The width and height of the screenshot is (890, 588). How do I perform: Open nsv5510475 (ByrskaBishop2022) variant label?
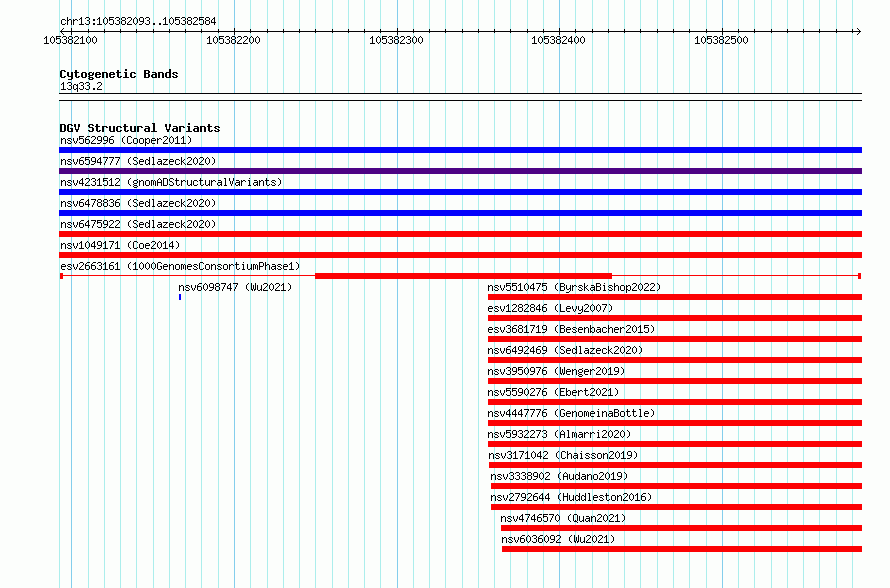574,287
